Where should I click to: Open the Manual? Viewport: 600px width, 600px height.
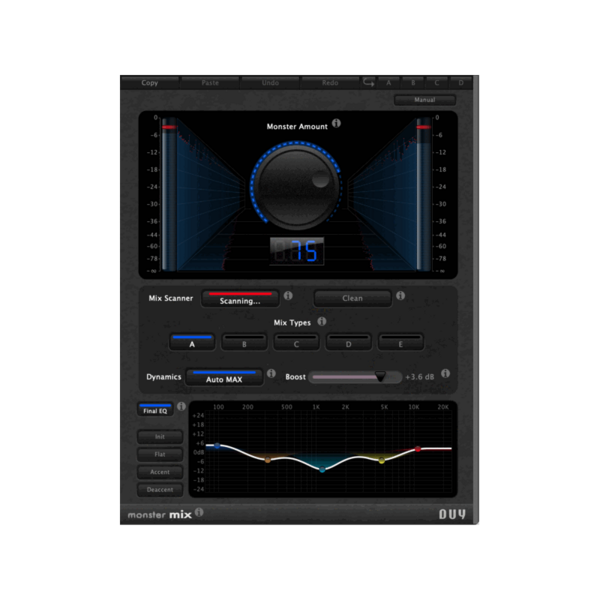(425, 100)
